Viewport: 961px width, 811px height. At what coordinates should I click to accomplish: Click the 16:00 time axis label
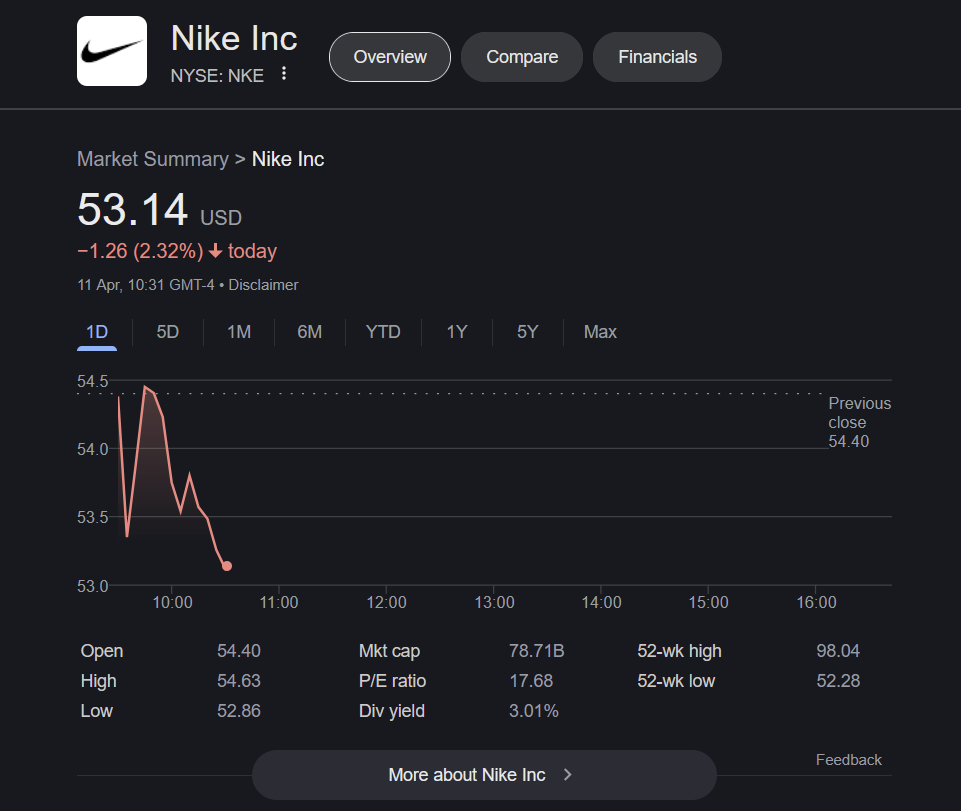point(816,603)
